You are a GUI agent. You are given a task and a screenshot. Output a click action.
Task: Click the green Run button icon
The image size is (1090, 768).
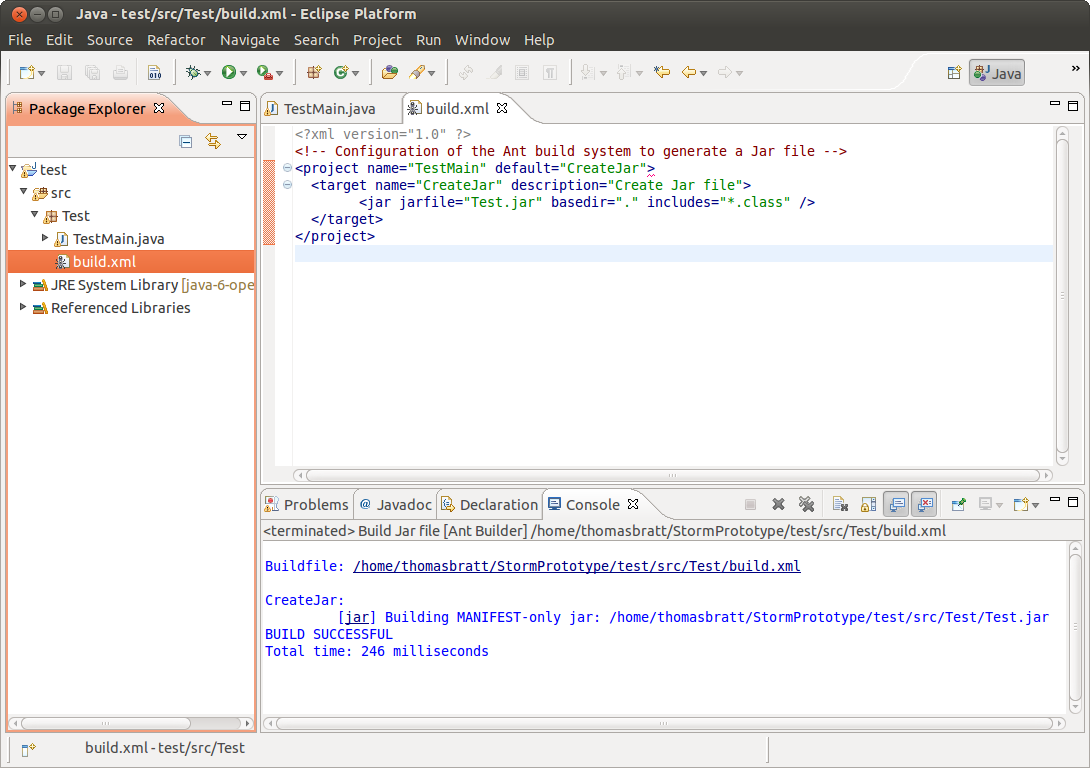pos(229,72)
